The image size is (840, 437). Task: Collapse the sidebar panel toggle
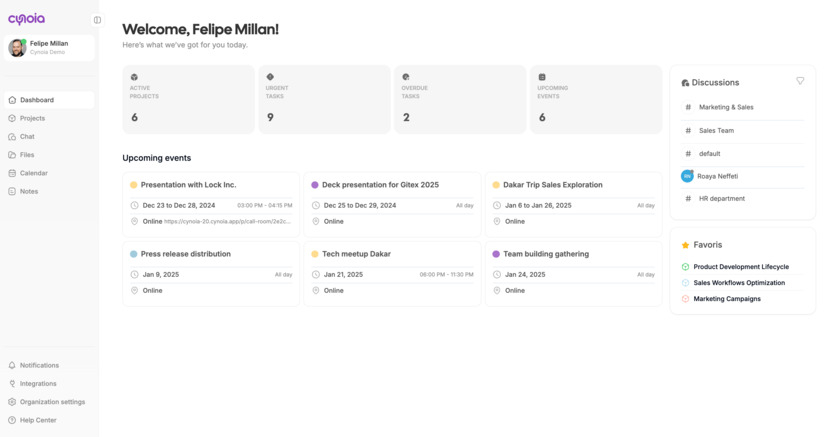tap(97, 20)
